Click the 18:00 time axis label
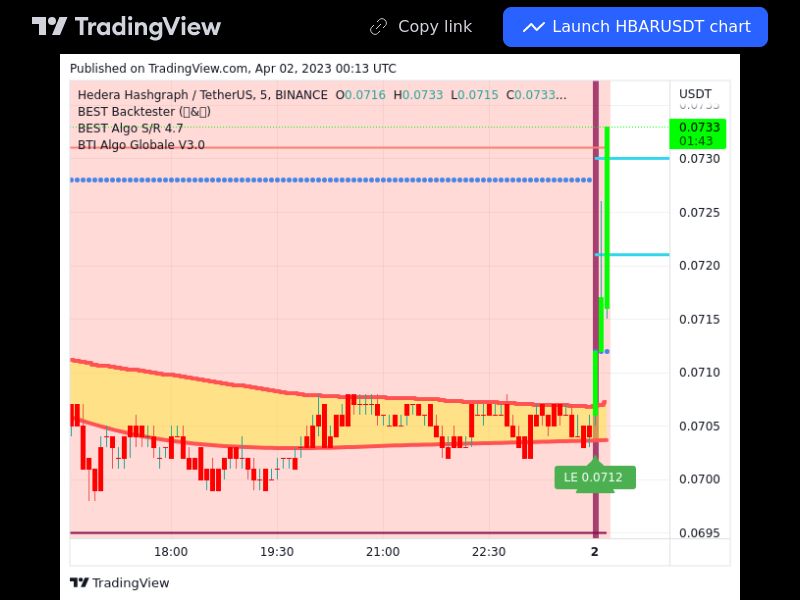Screen dimensions: 800x600 (171, 552)
